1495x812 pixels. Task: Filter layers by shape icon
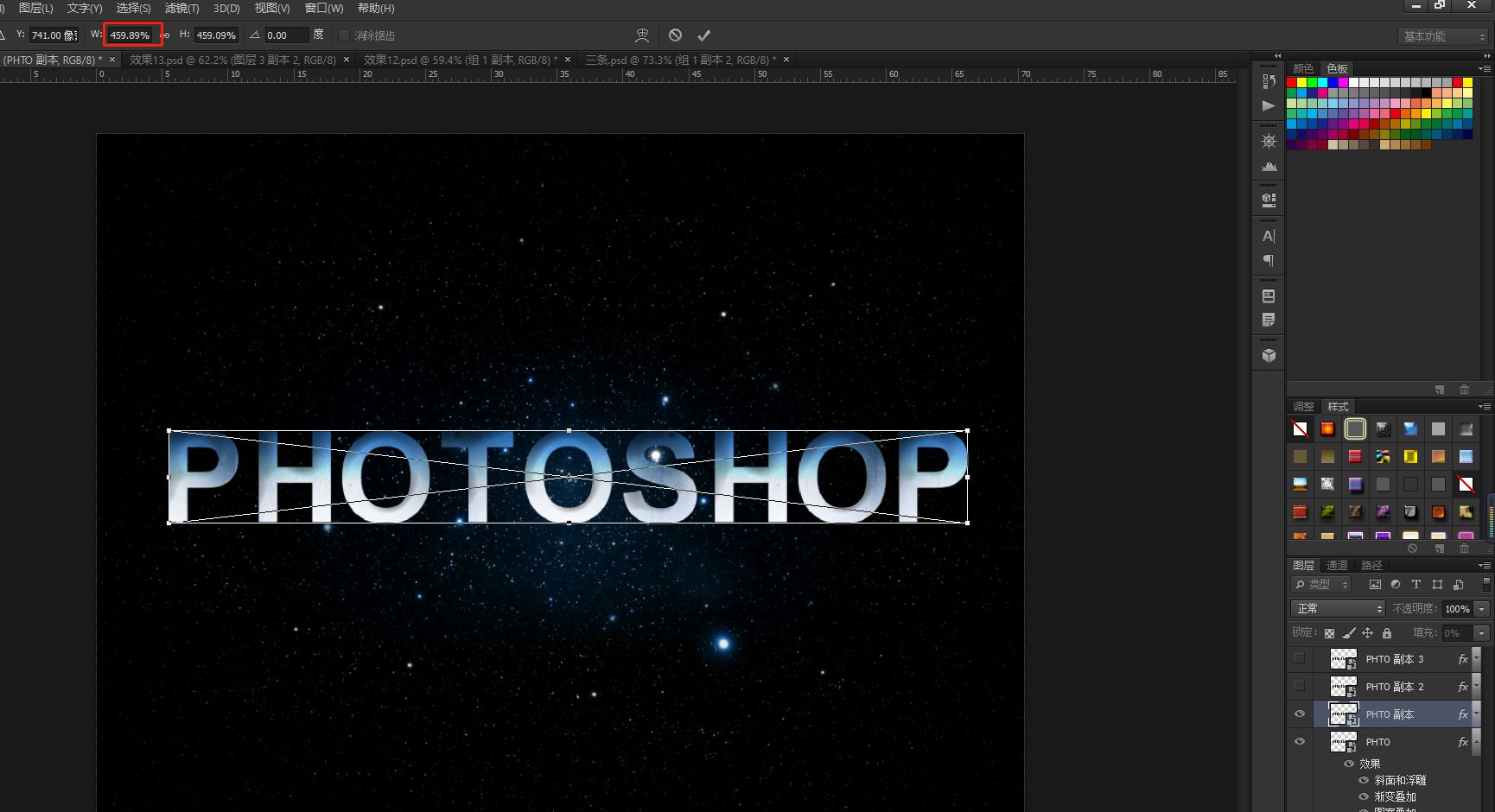1437,585
